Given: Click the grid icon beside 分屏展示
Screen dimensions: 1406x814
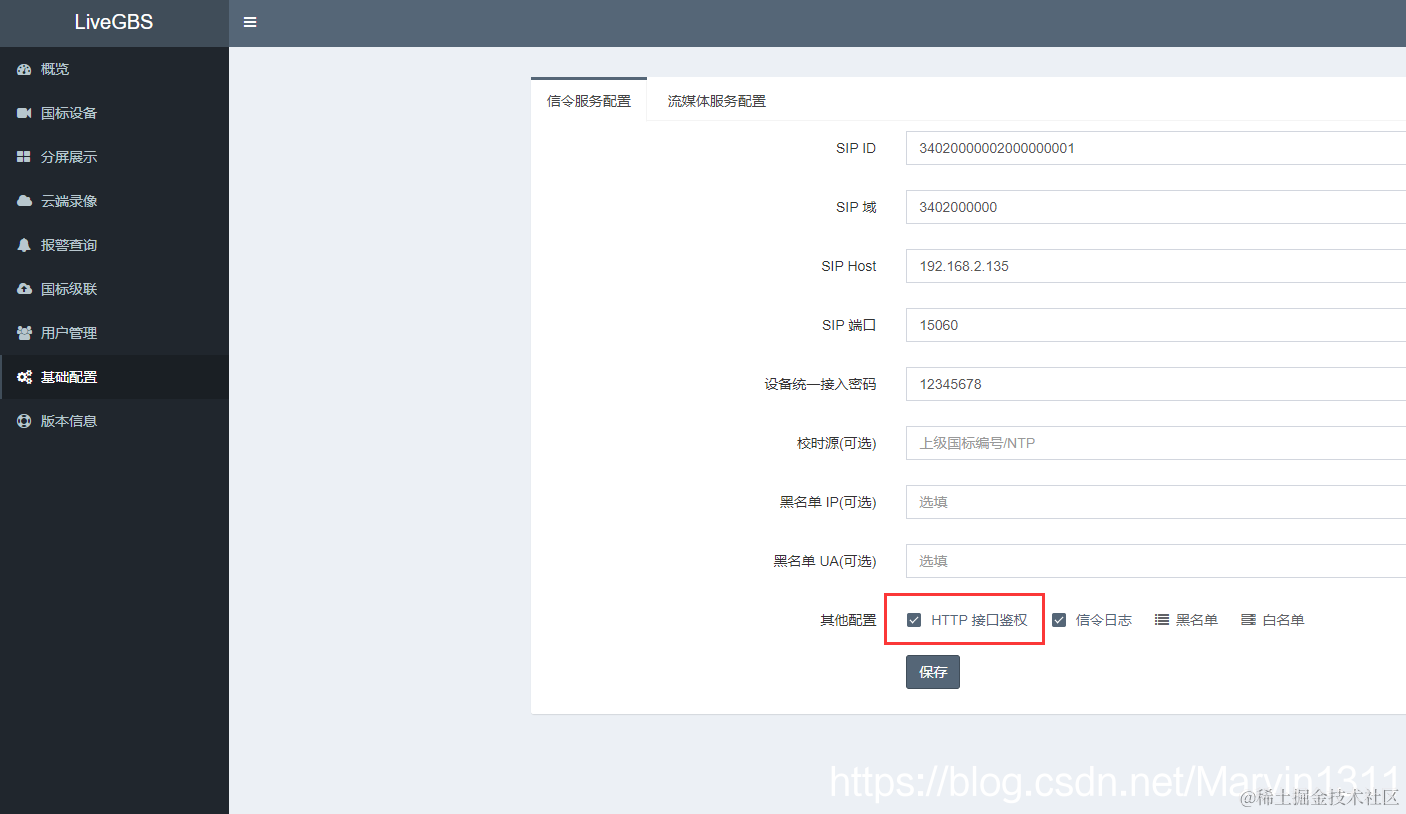Looking at the screenshot, I should pos(24,157).
